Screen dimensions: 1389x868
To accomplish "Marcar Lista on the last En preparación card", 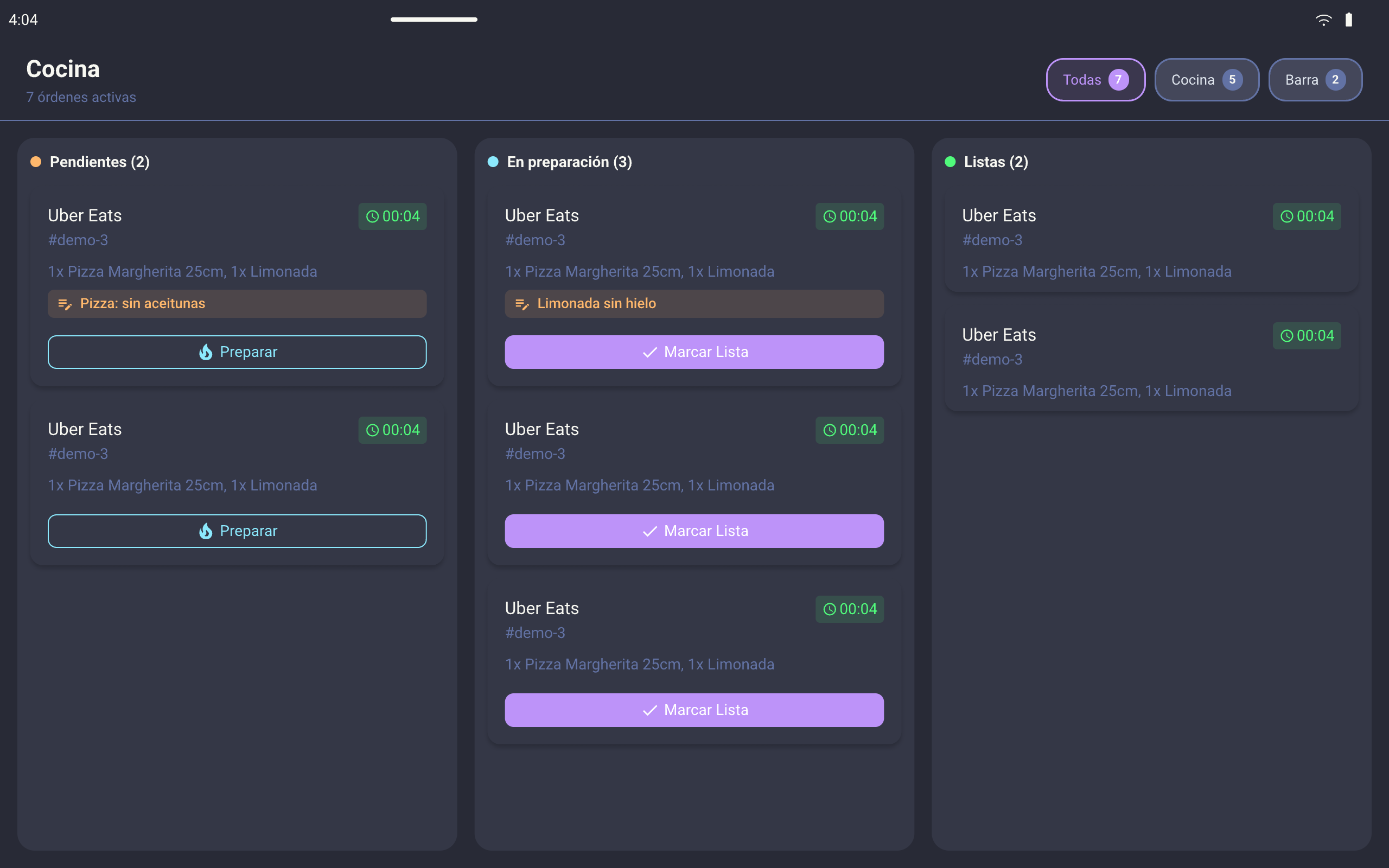I will click(694, 710).
